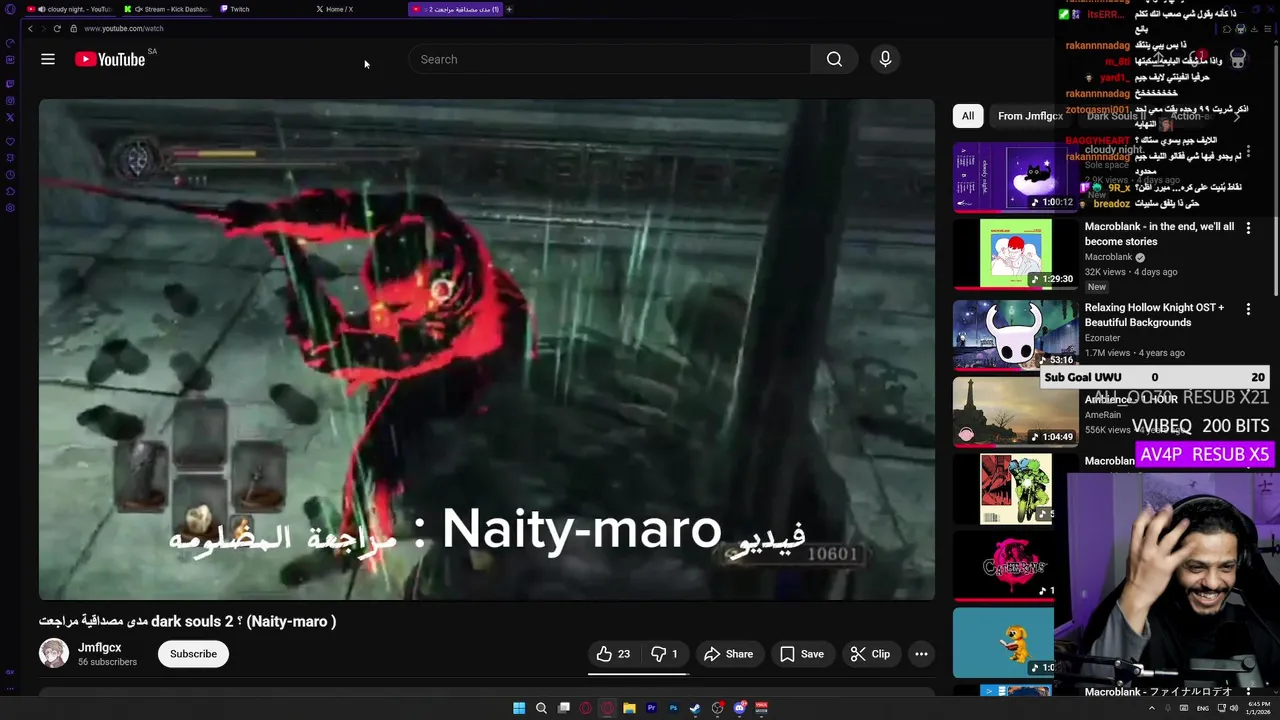Click the search magnifier button
1280x720 pixels.
click(x=834, y=59)
